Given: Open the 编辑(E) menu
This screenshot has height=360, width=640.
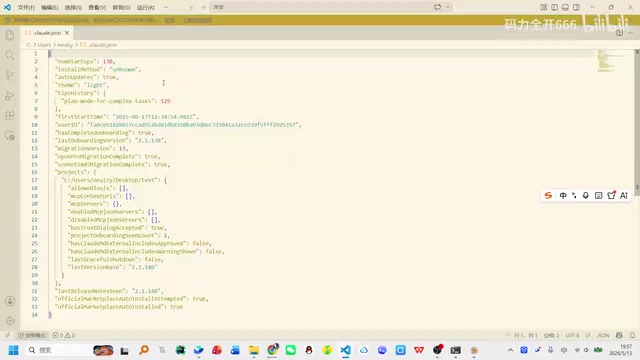Looking at the screenshot, I should (50, 7).
